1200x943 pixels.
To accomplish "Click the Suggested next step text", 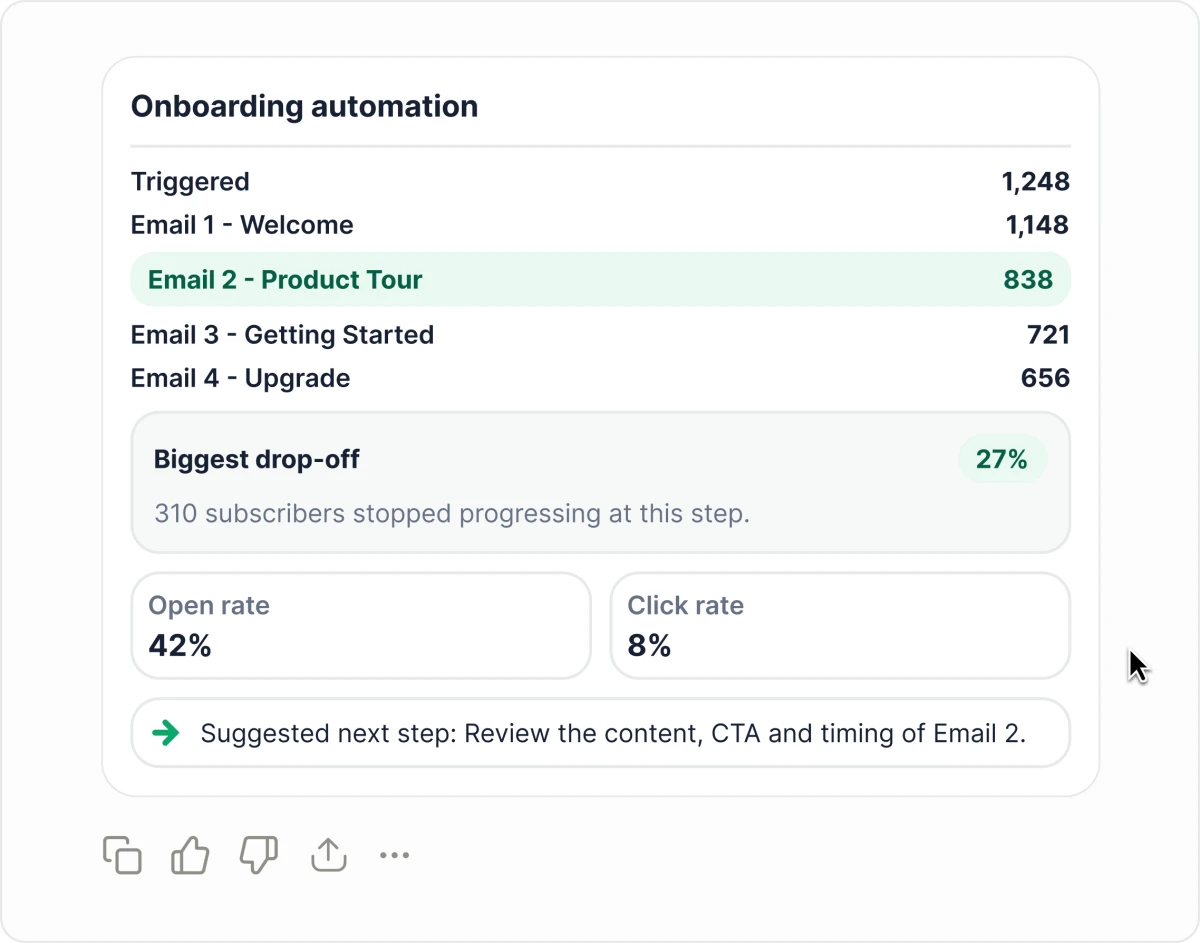I will [x=613, y=733].
